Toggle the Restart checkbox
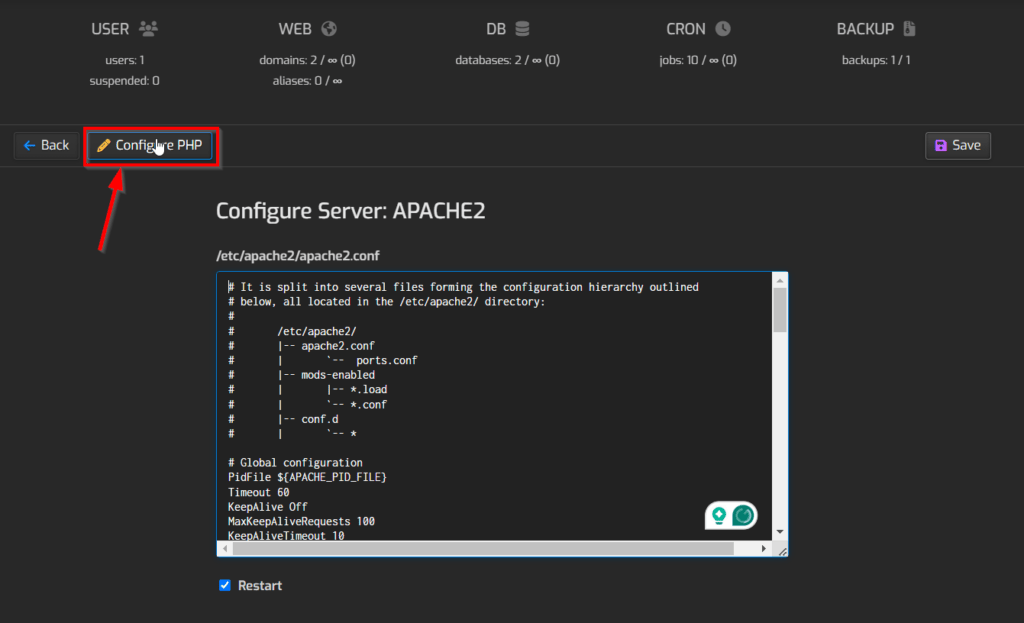Viewport: 1024px width, 623px height. (224, 585)
